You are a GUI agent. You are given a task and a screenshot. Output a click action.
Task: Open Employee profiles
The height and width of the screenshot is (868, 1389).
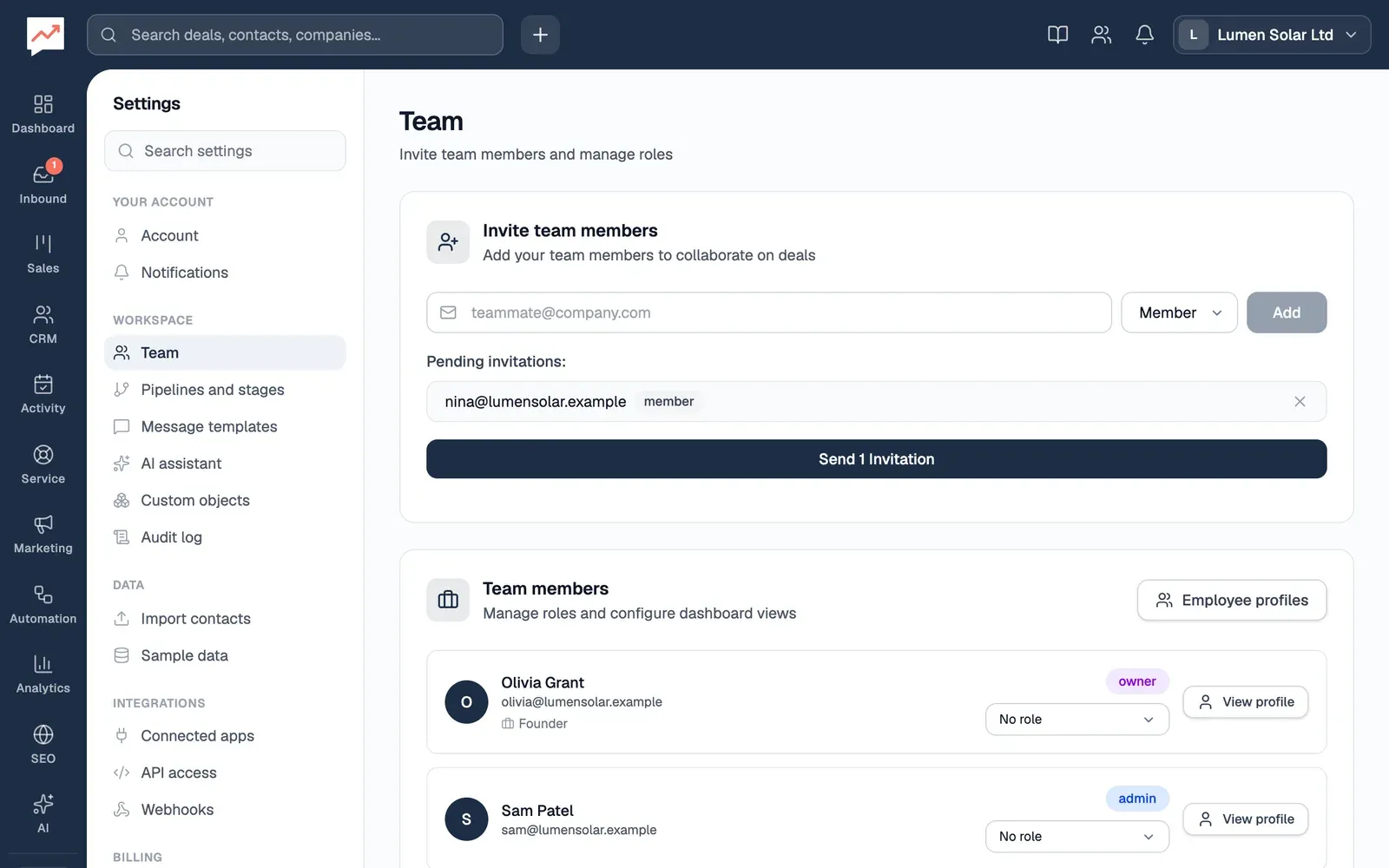(x=1232, y=601)
